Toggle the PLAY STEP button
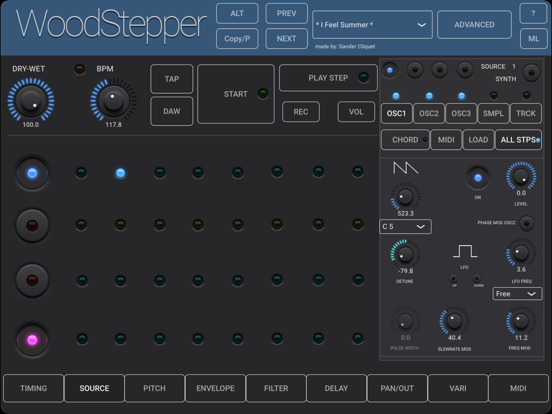The image size is (552, 414). click(x=328, y=78)
